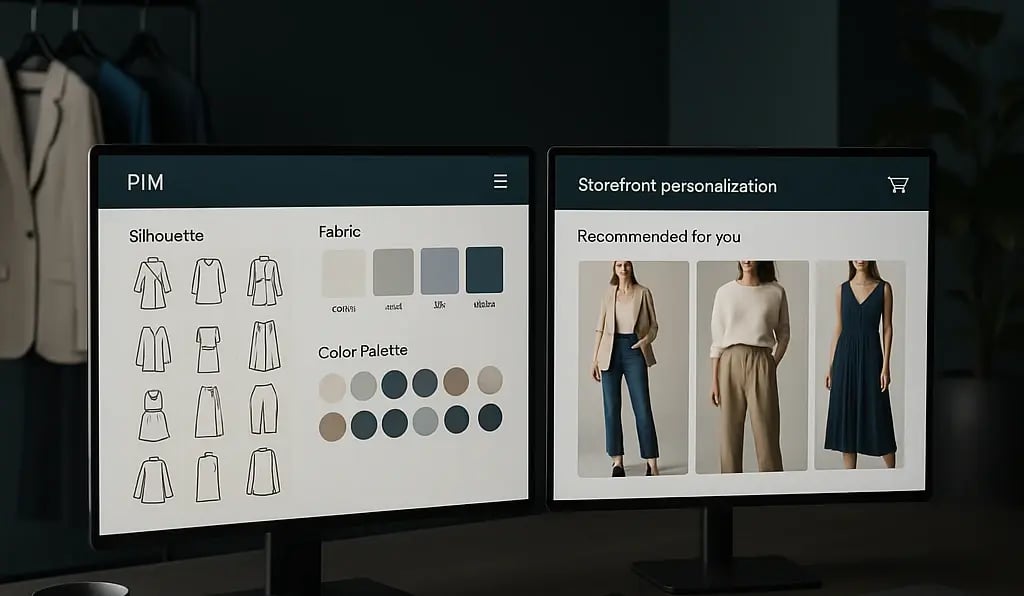Pick the dark teal fabric swatch
The height and width of the screenshot is (596, 1024).
[483, 268]
